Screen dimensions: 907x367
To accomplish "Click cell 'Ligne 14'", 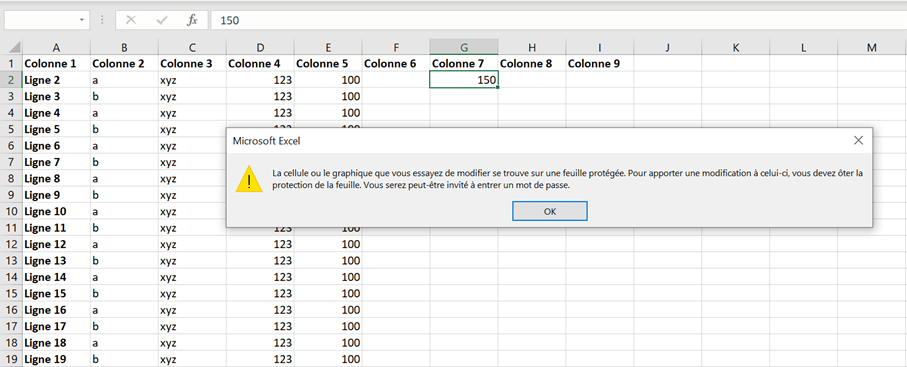I will click(56, 277).
